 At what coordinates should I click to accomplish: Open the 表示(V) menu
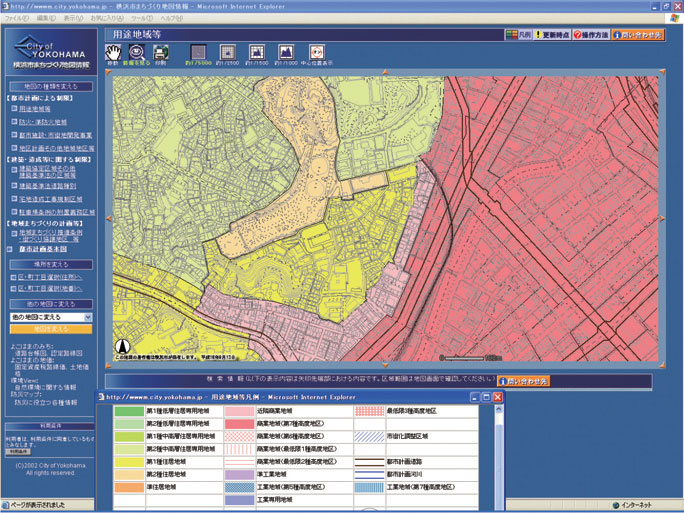(x=72, y=18)
